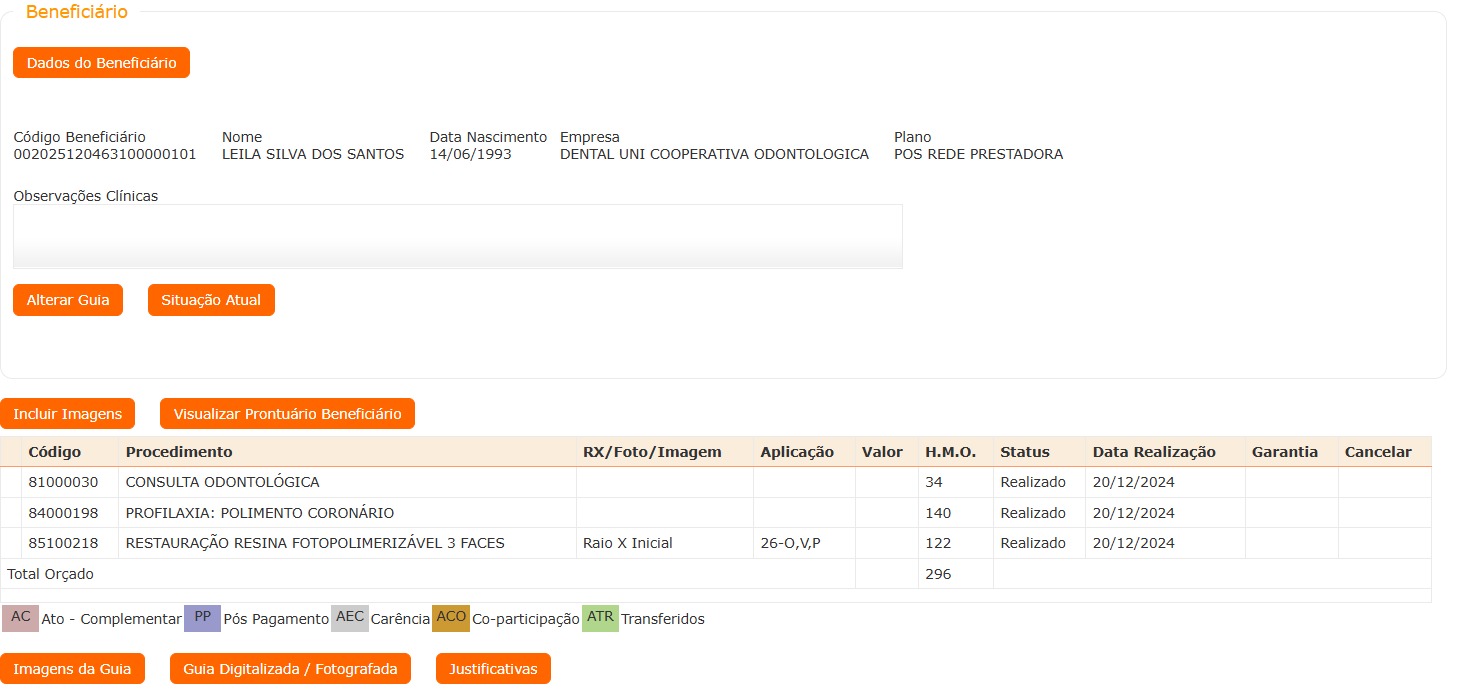Image resolution: width=1466 pixels, height=692 pixels.
Task: Click the Incluir Imagens button
Action: [67, 414]
